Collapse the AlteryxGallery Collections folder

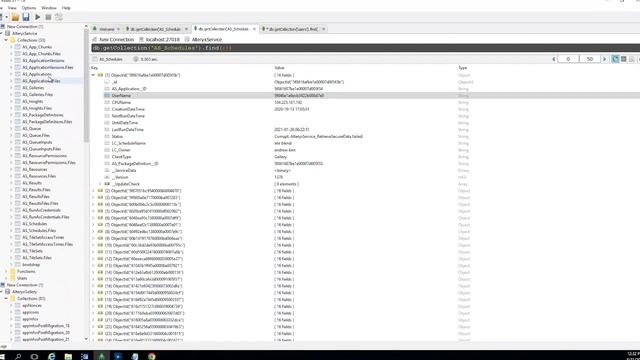[6, 299]
